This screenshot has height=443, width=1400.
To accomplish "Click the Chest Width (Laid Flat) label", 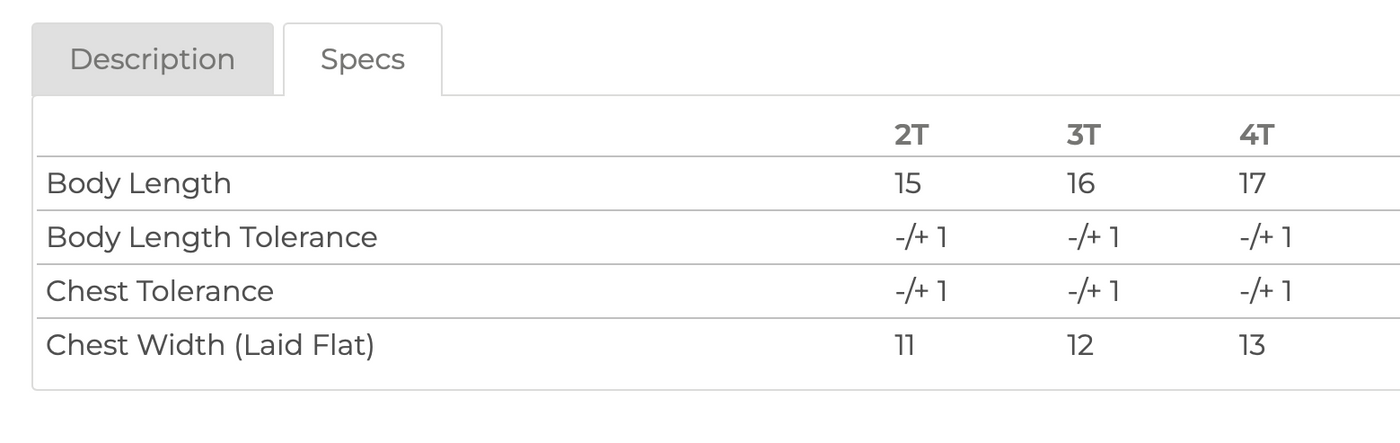I will click(210, 346).
